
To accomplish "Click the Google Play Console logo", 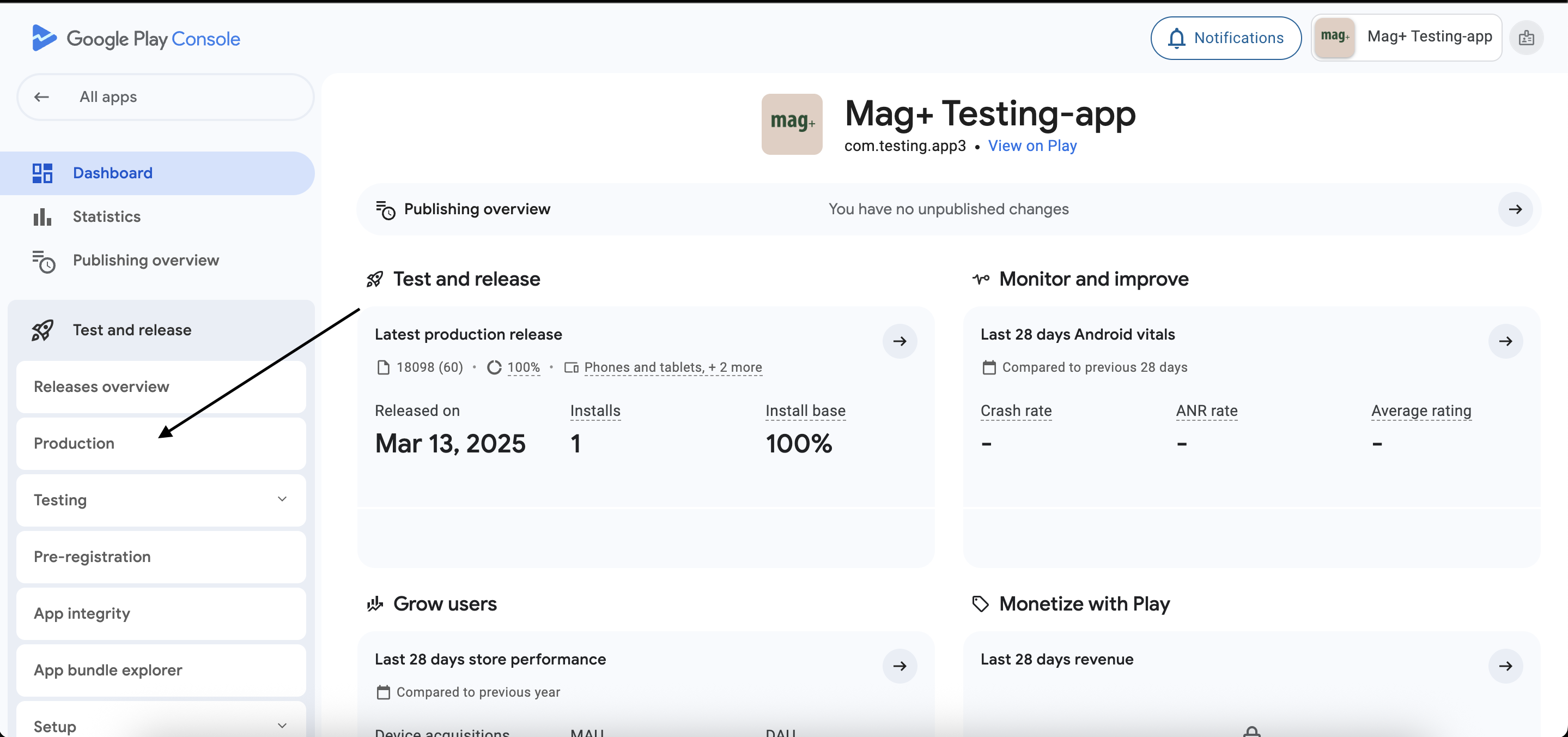I will click(x=136, y=38).
